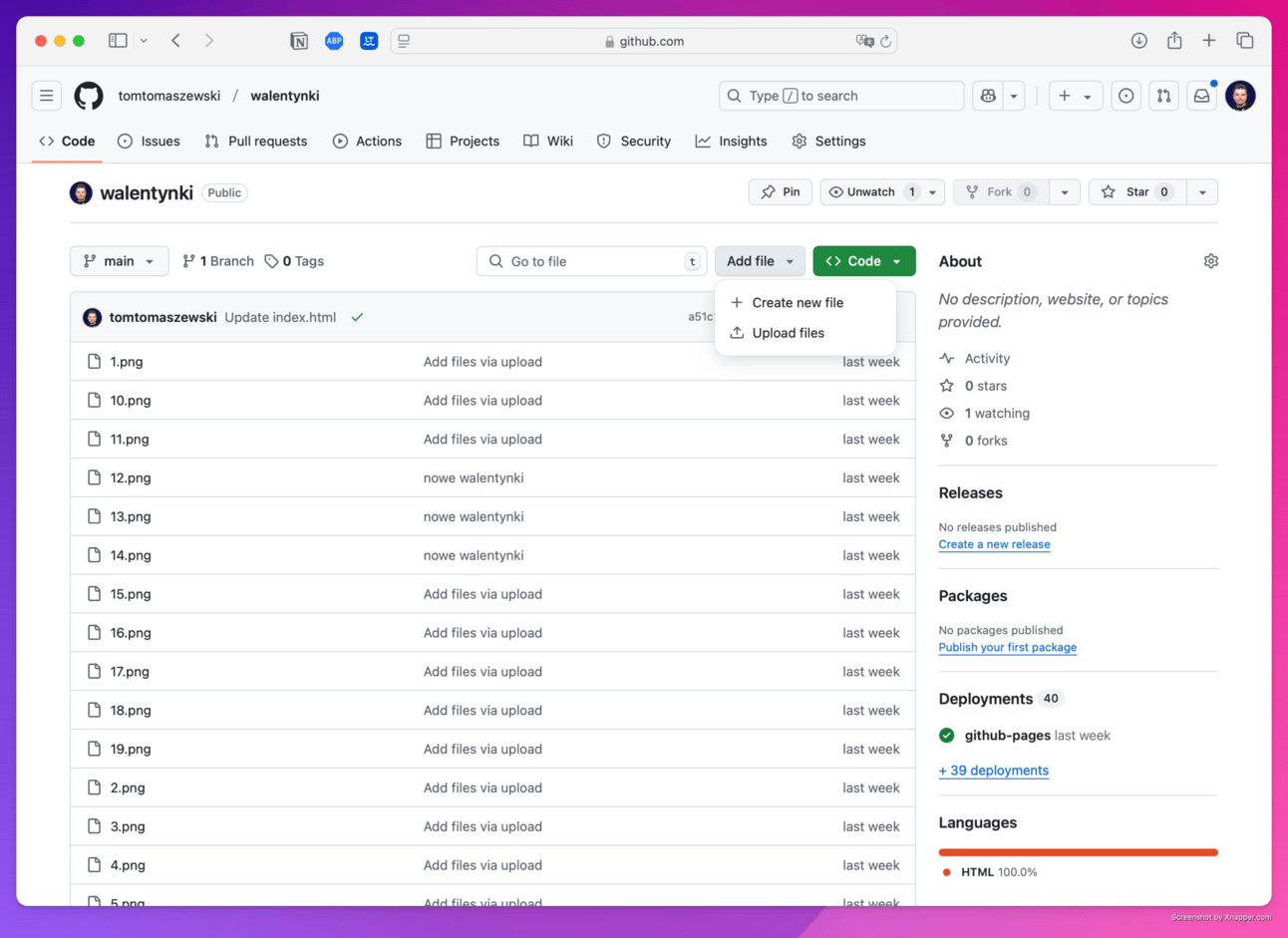
Task: Star the walentynki repository
Action: click(1136, 191)
